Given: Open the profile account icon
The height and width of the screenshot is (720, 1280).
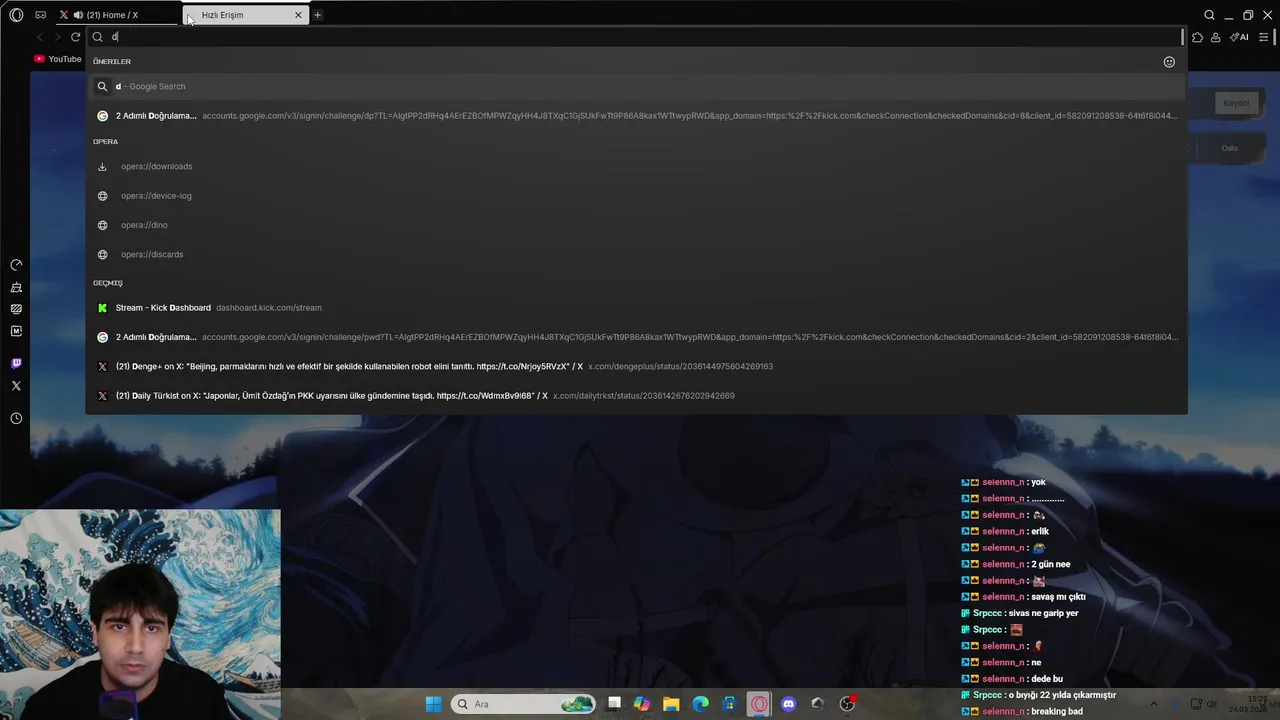Looking at the screenshot, I should pyautogui.click(x=1215, y=37).
